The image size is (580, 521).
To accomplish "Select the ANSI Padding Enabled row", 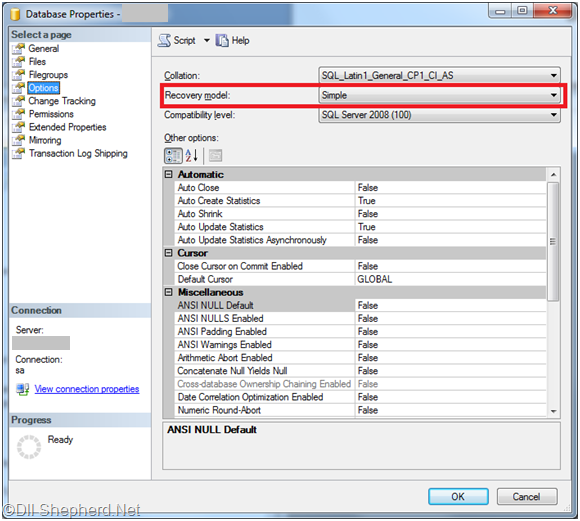I will 361,332.
